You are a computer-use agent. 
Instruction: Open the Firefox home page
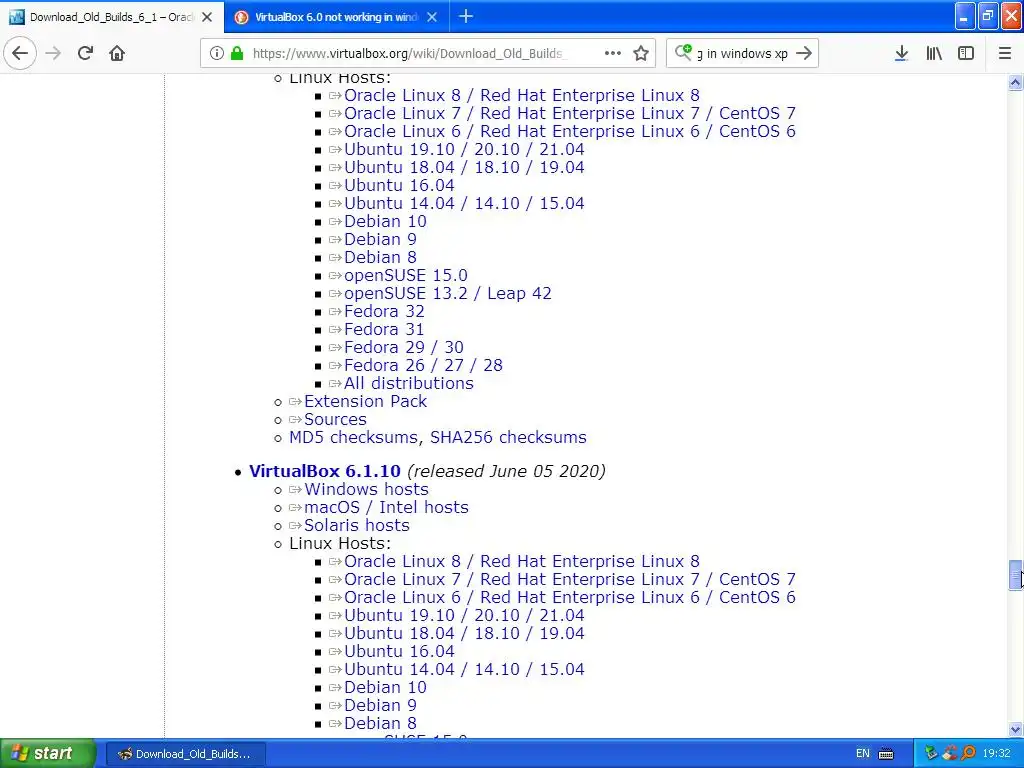pos(117,53)
